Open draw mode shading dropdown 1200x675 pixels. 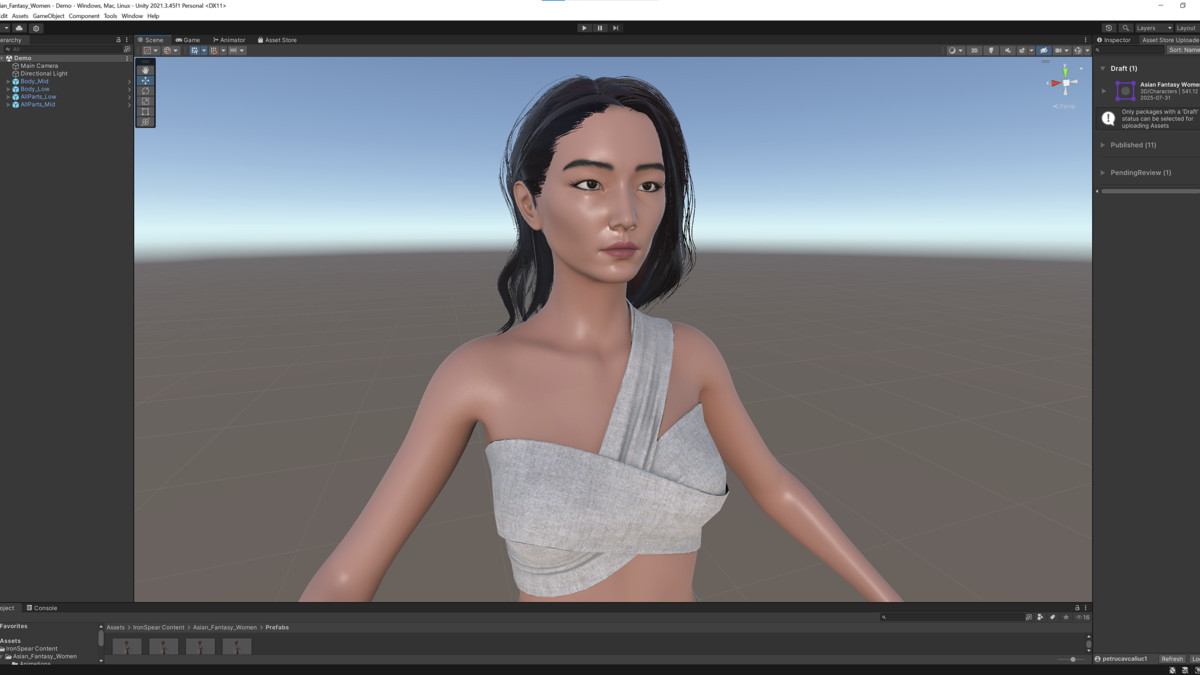point(955,50)
